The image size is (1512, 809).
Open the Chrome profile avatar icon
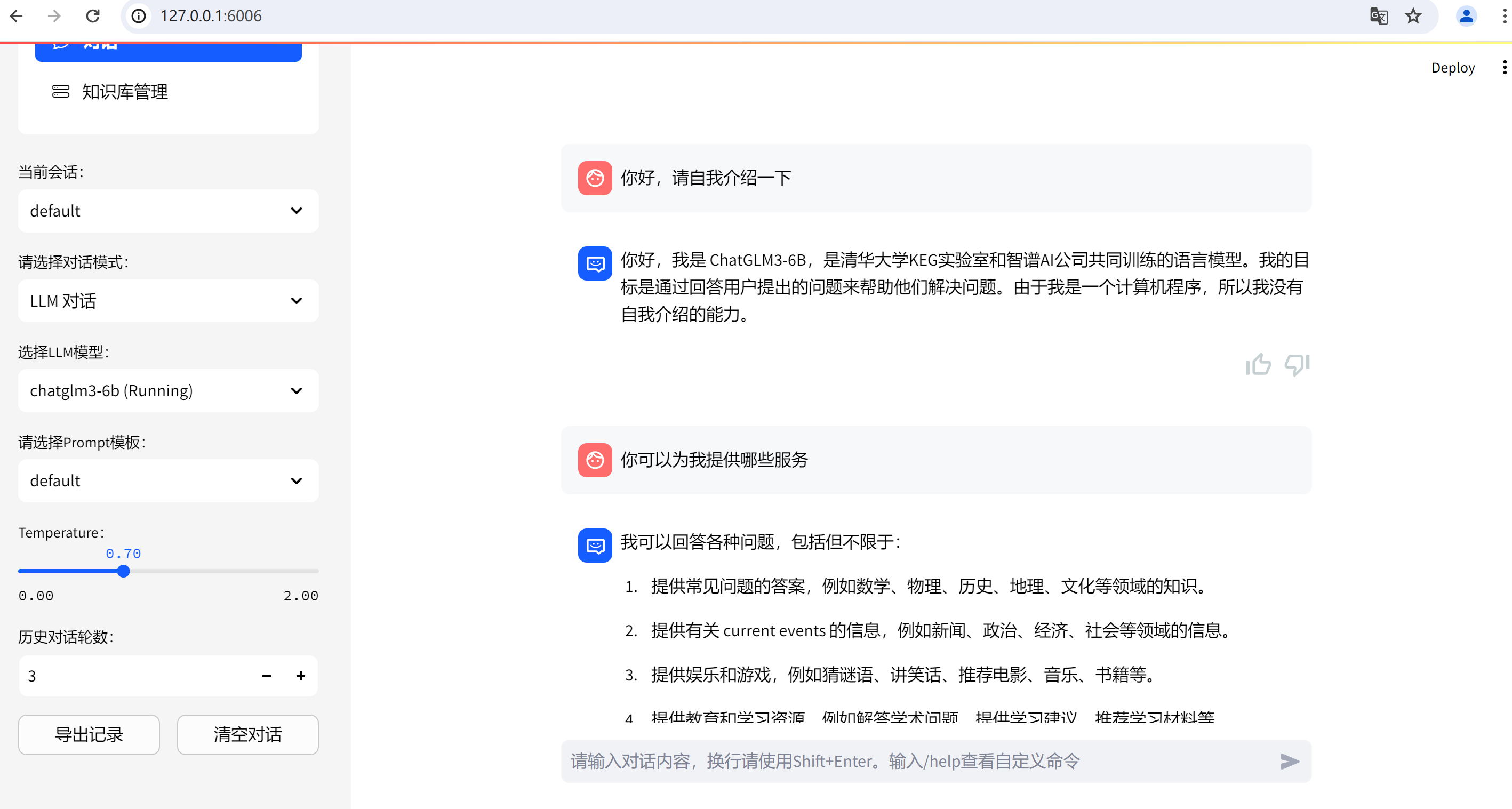point(1466,16)
